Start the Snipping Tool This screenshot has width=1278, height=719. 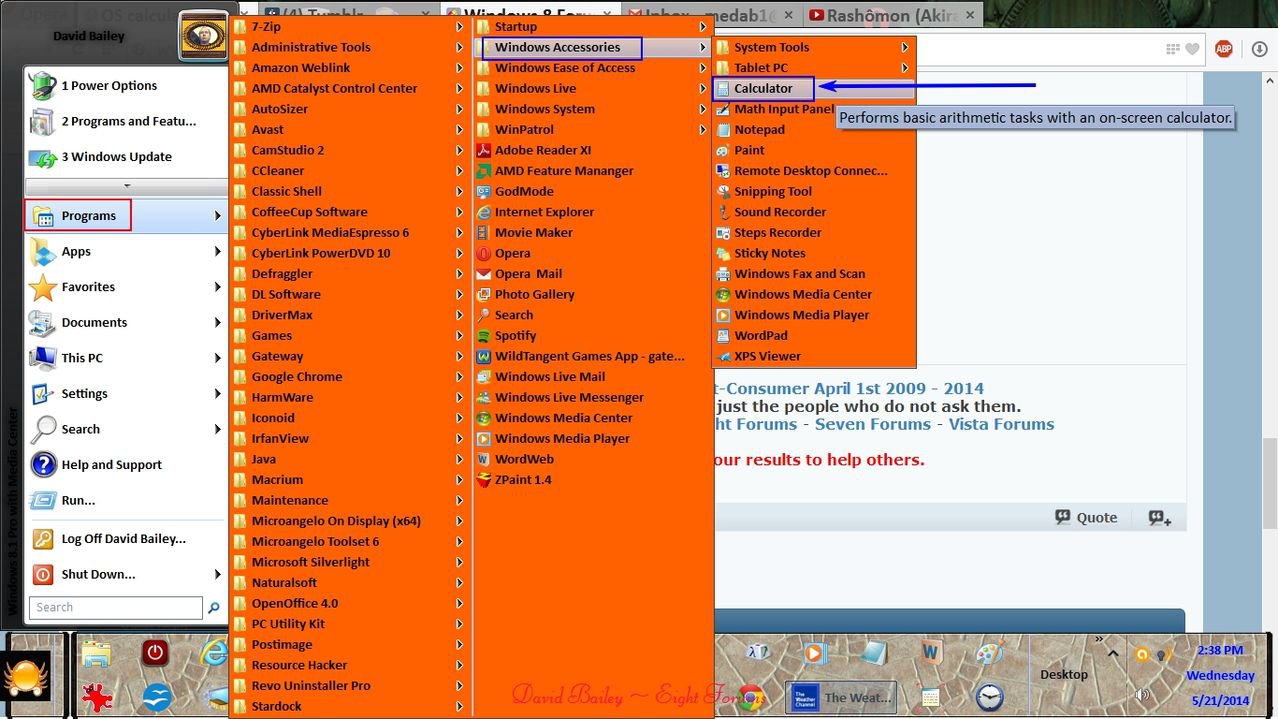(x=773, y=192)
